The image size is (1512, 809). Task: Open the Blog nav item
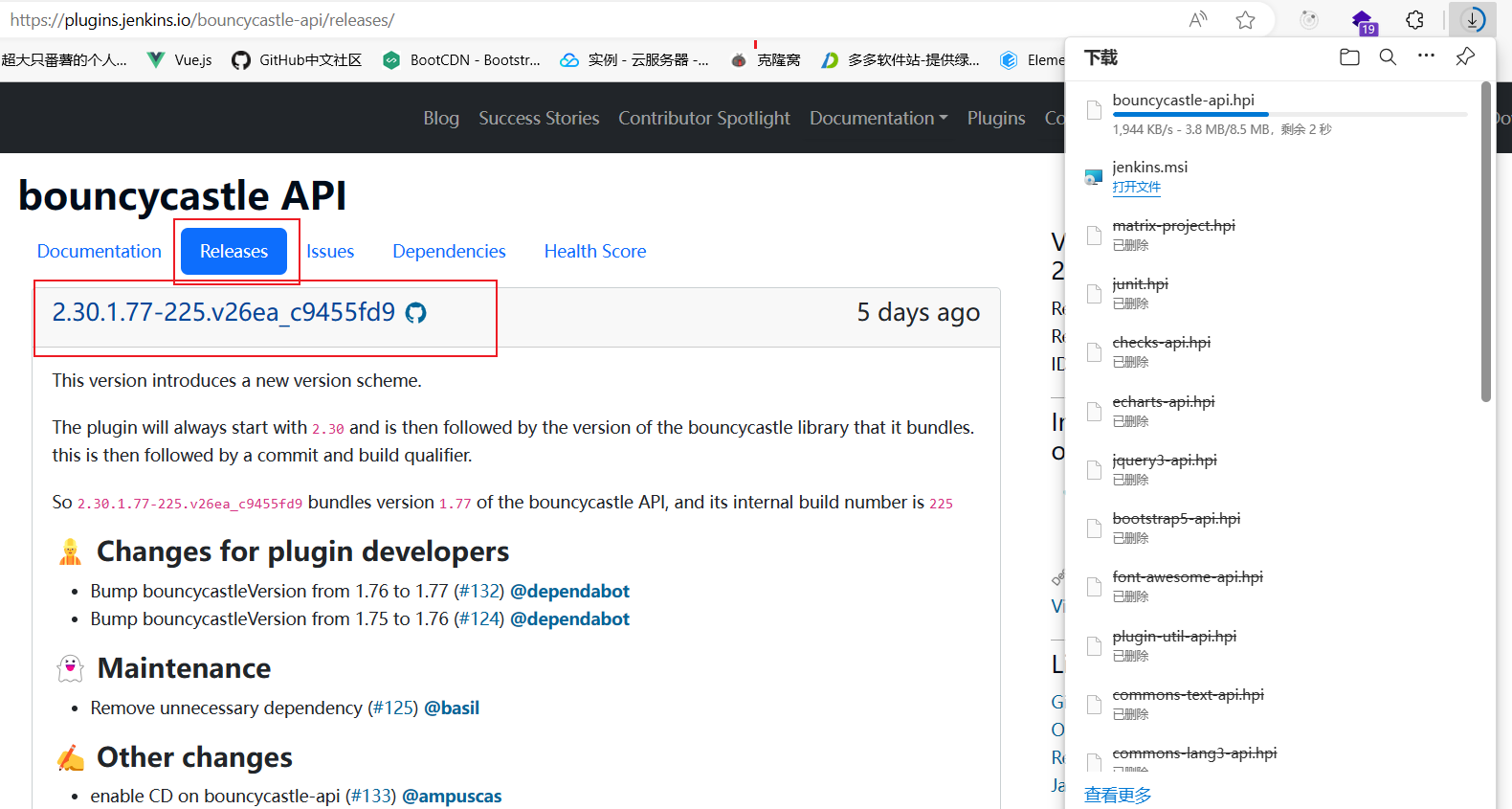441,118
